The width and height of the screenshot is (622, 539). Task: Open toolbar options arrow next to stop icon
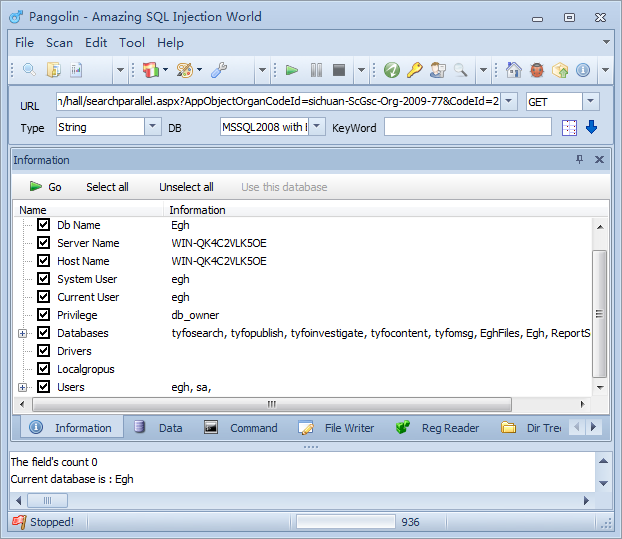click(361, 70)
